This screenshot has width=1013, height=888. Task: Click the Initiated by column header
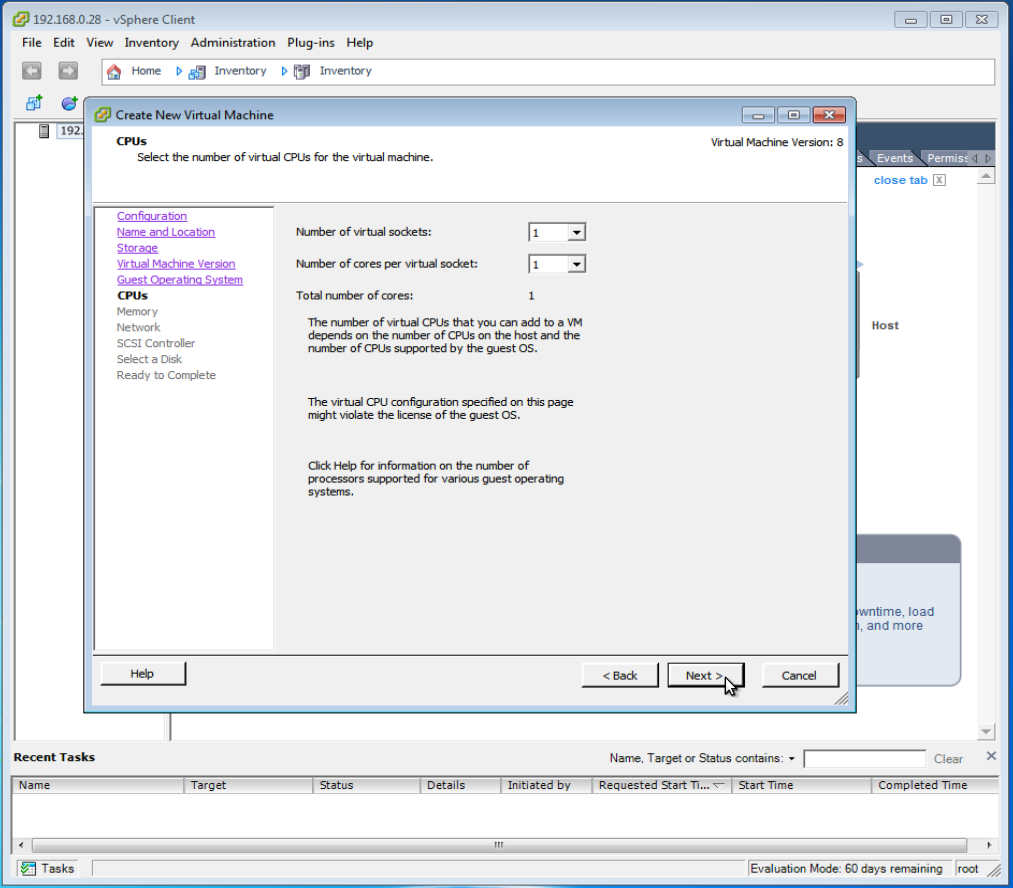pyautogui.click(x=547, y=785)
